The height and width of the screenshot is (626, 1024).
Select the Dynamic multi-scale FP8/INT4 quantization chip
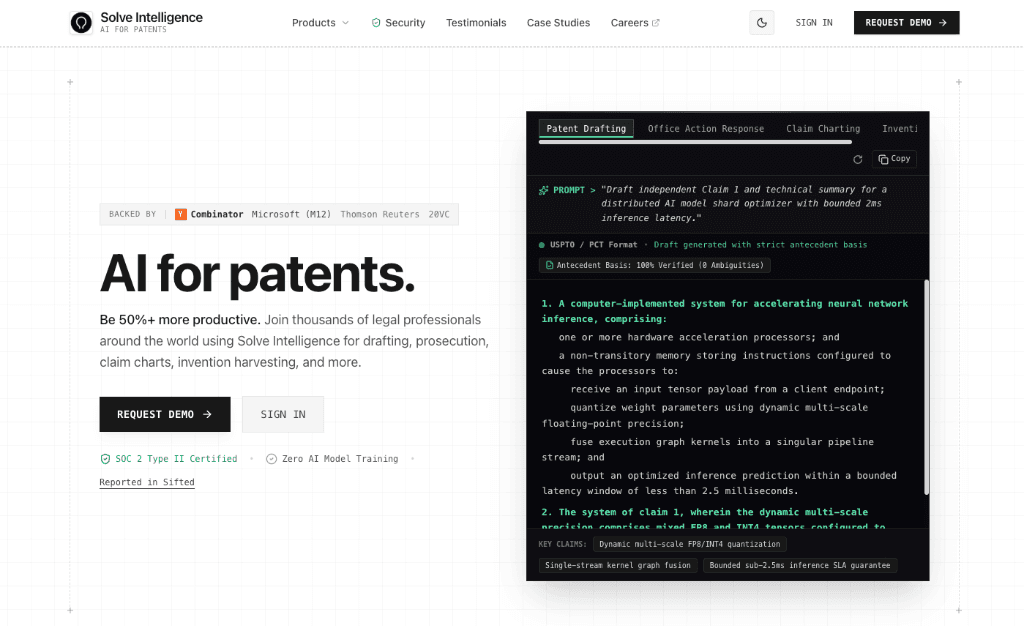(x=690, y=544)
